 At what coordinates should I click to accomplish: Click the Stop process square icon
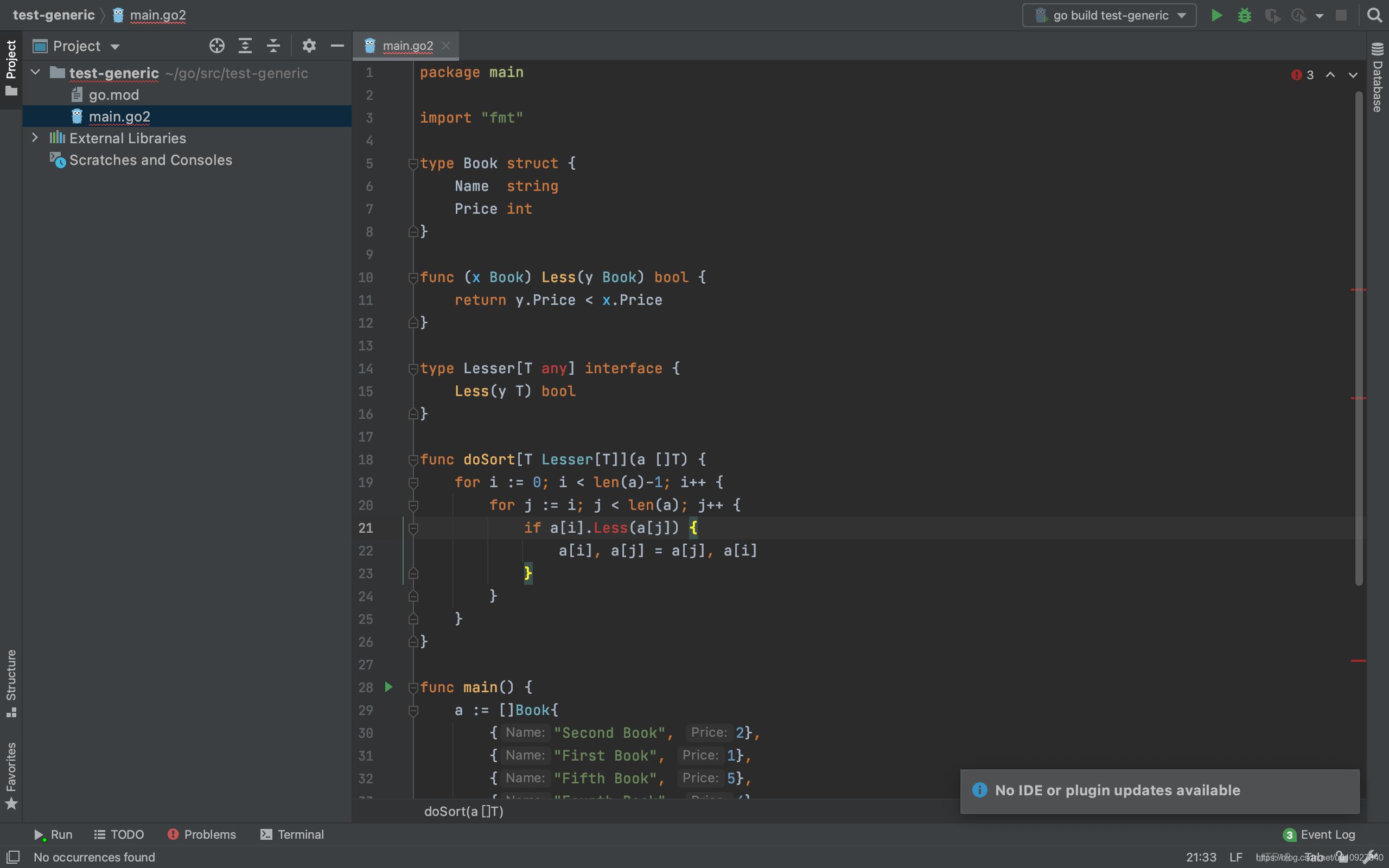[1341, 15]
